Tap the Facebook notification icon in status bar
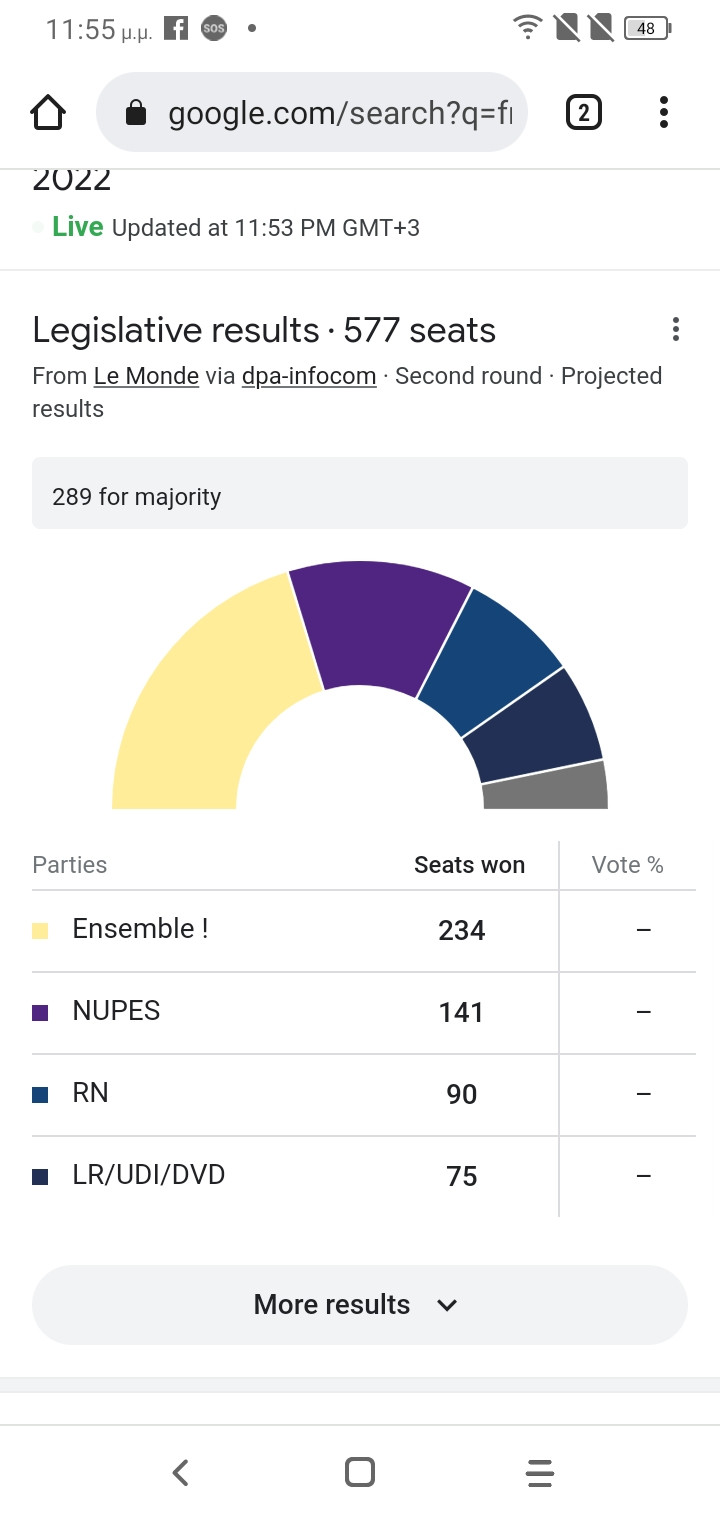 [176, 29]
